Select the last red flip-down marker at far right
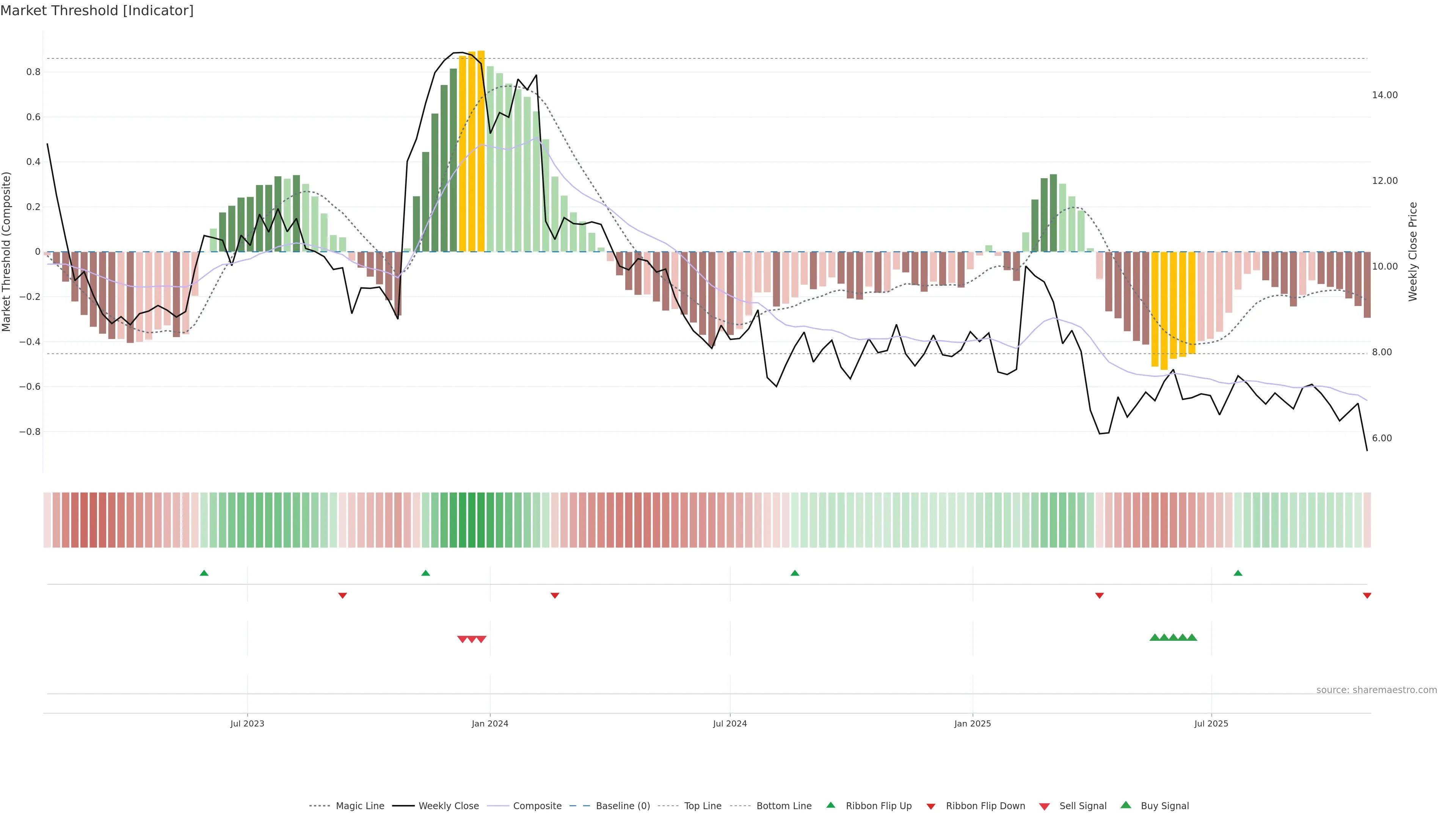1456x819 pixels. (1367, 596)
